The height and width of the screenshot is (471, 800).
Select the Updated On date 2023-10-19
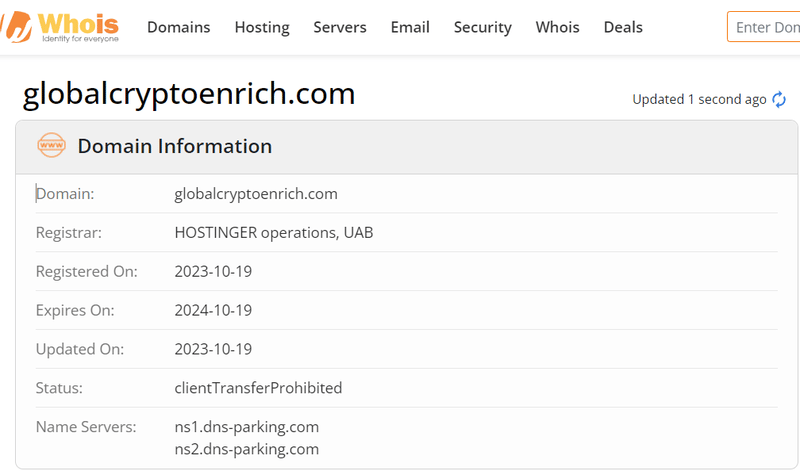click(x=213, y=349)
